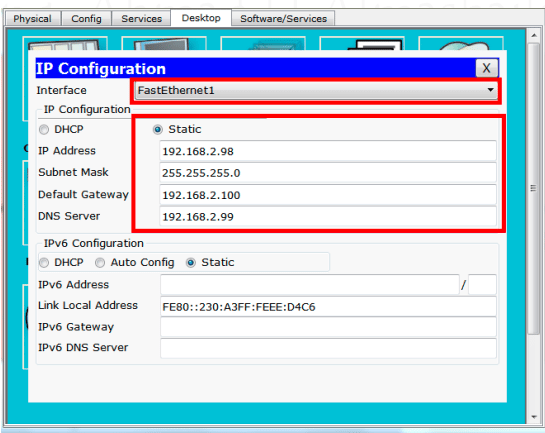Select the IPv6 Static radio button
This screenshot has height=433, width=545.
point(190,263)
